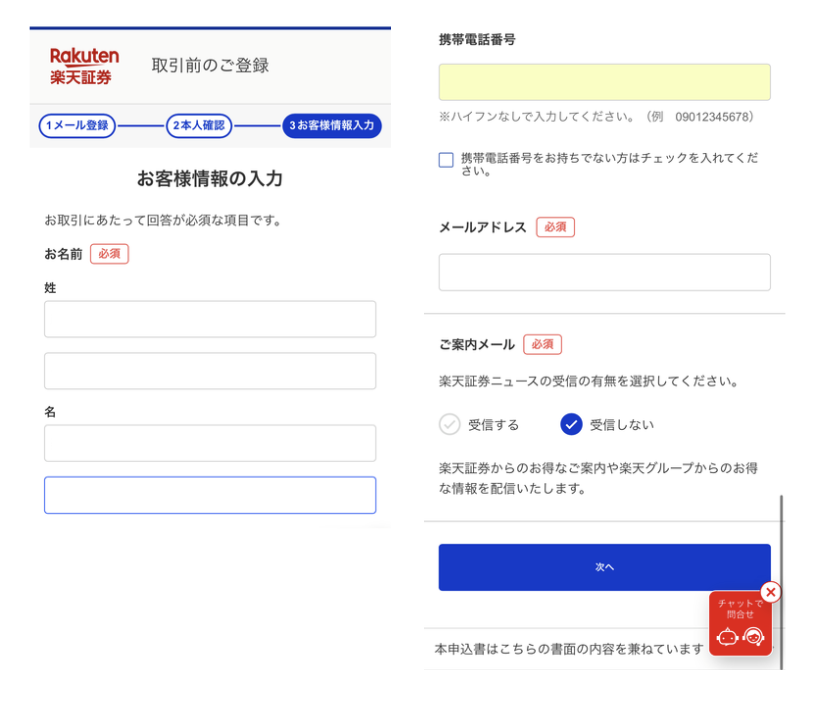Click the yellow 携帯電話番号 field
This screenshot has width=824, height=702.
[604, 82]
